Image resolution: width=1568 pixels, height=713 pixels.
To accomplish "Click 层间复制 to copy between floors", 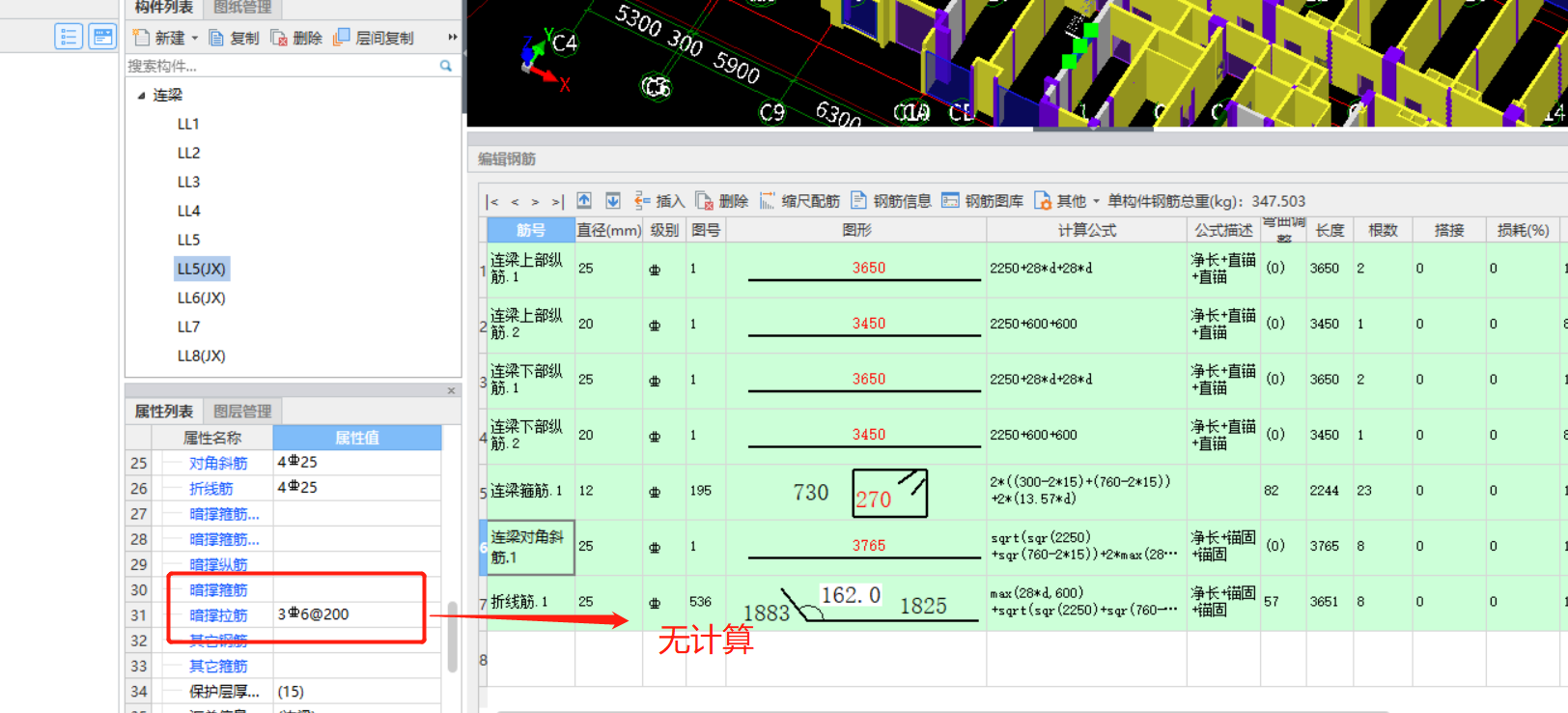I will [x=374, y=38].
